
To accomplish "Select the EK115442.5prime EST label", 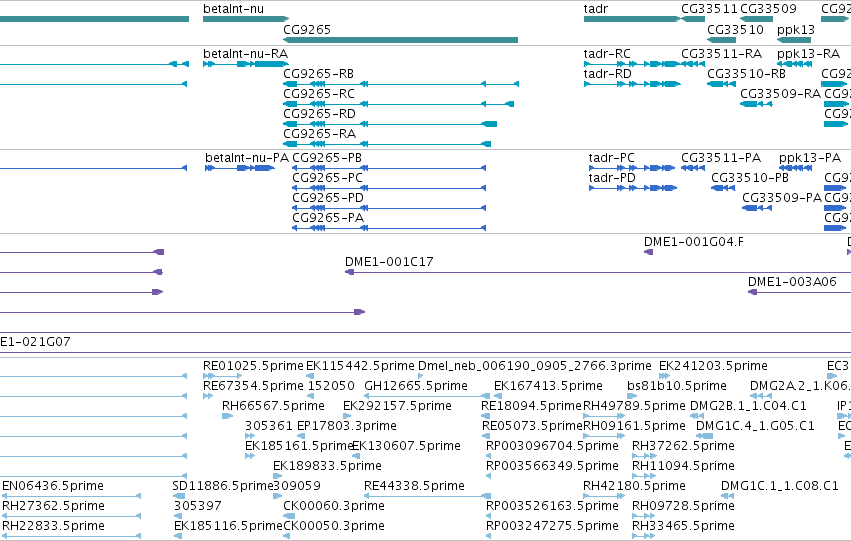I will [x=360, y=366].
